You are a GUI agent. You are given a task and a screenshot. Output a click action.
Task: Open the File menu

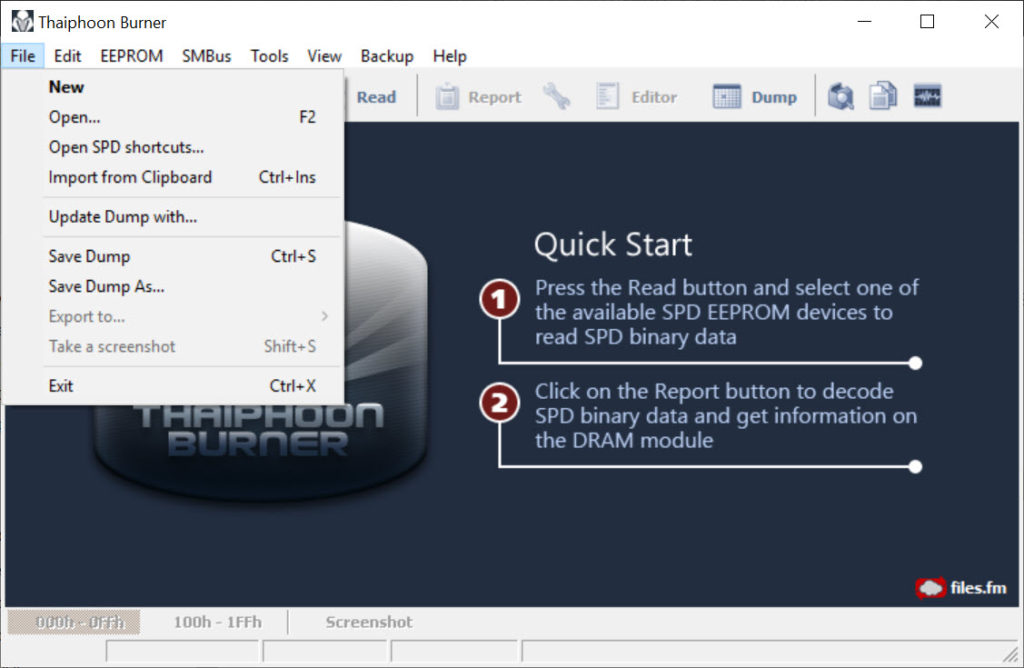point(23,56)
